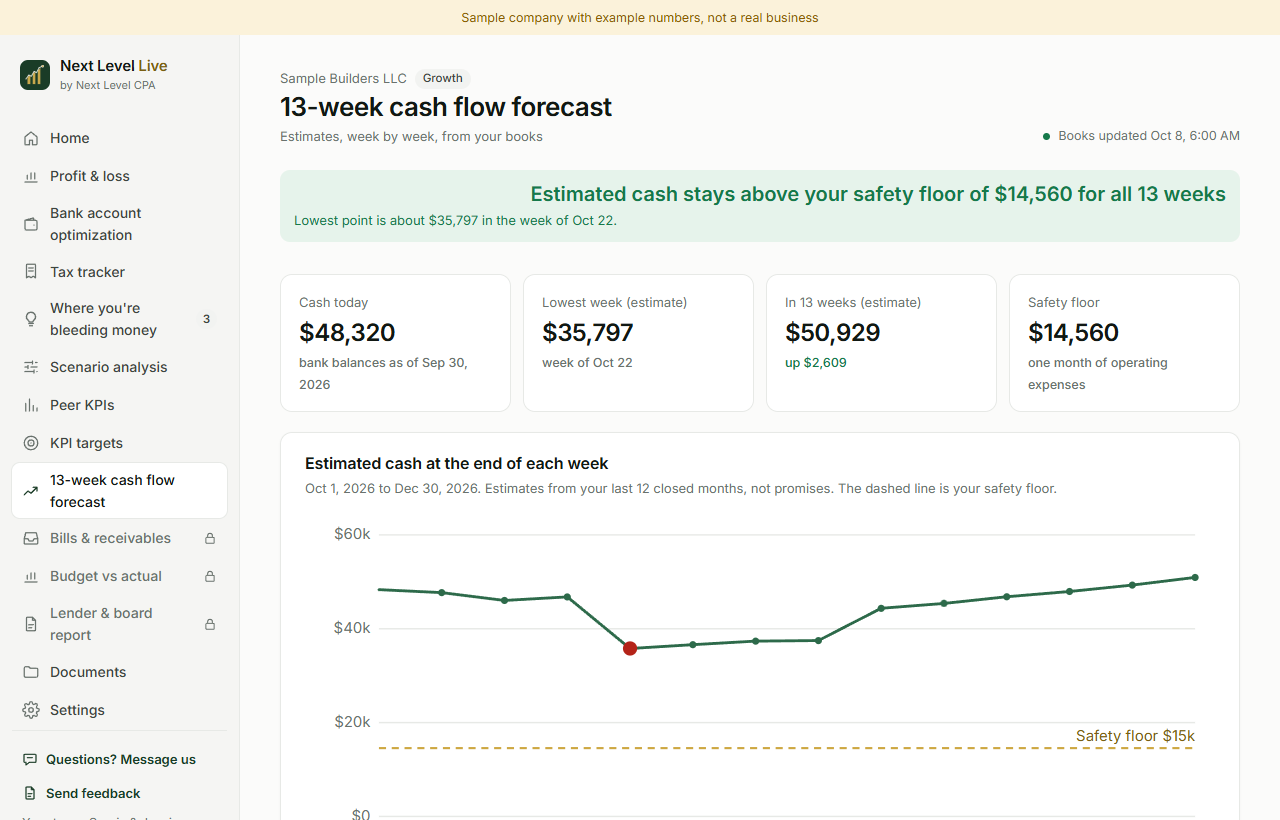Click the Scenario analysis sliders icon
Screen dimensions: 1280x820
click(x=31, y=367)
